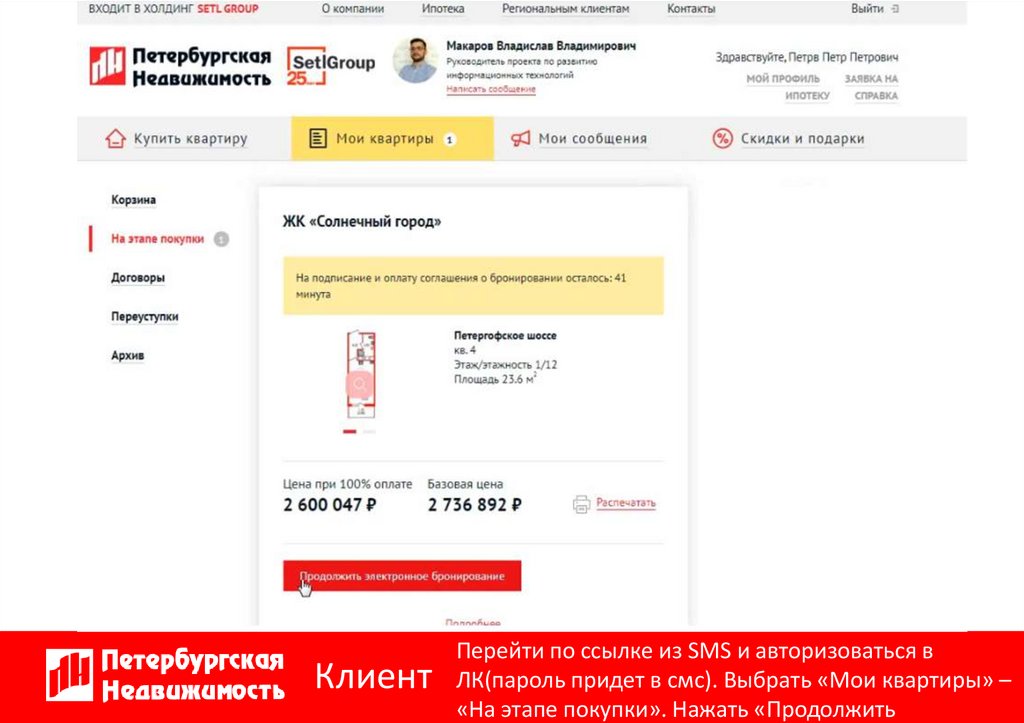Screen dimensions: 1024x723
Task: Select the red image carousel indicator
Action: [x=349, y=432]
